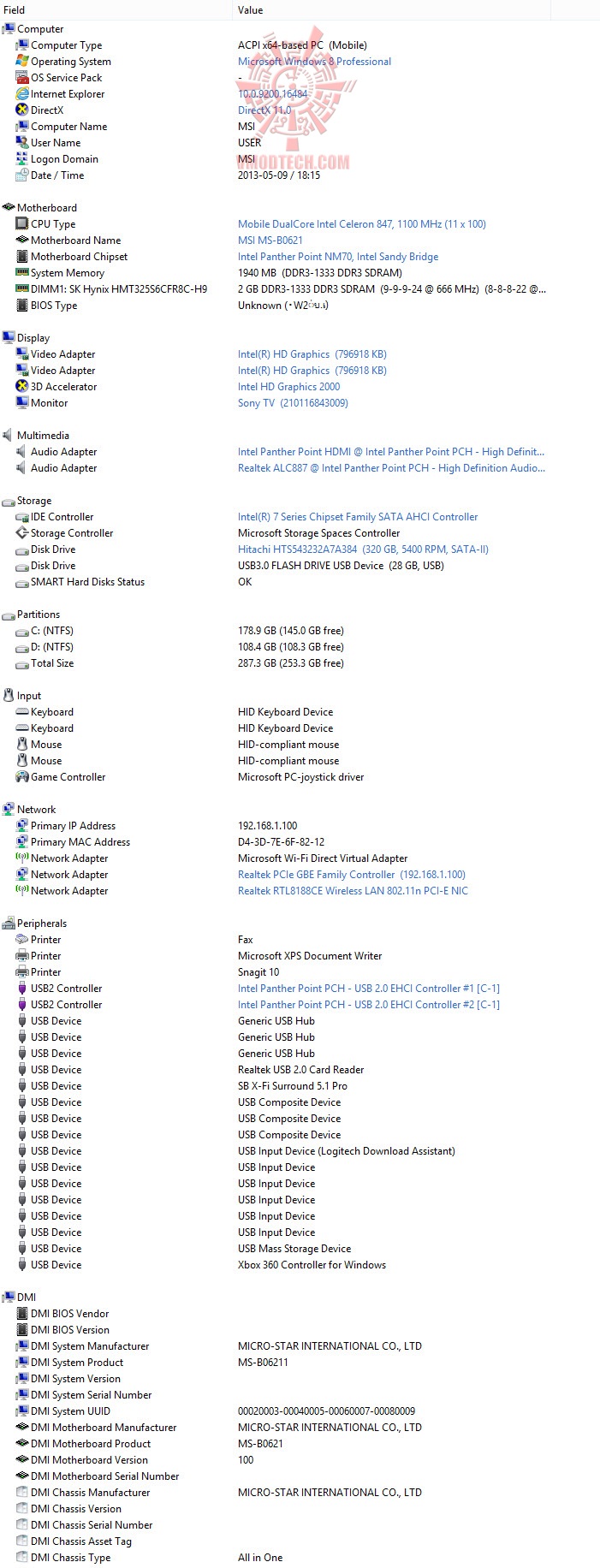Viewport: 600px width, 1568px height.
Task: Open Realtek PCIe GBE Family Controller link
Action: 352,875
